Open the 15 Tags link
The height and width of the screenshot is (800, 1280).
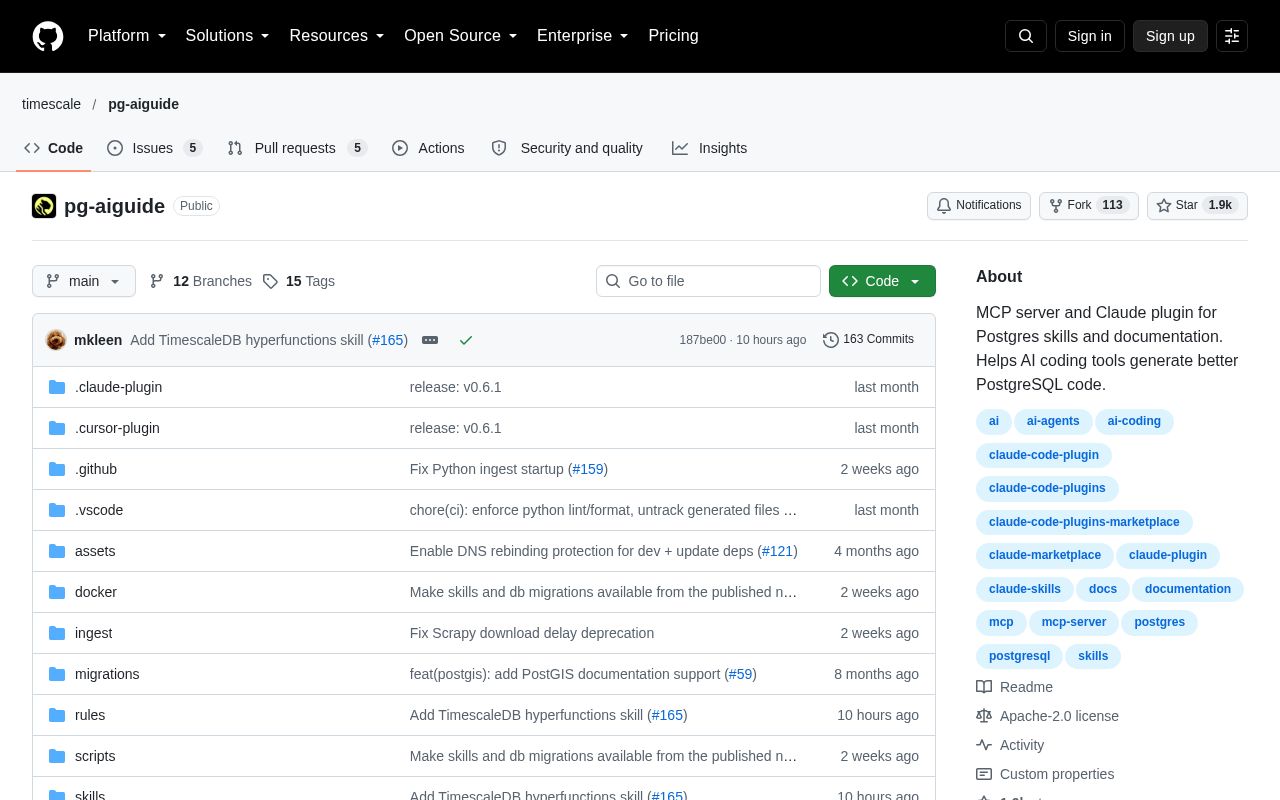pos(299,281)
